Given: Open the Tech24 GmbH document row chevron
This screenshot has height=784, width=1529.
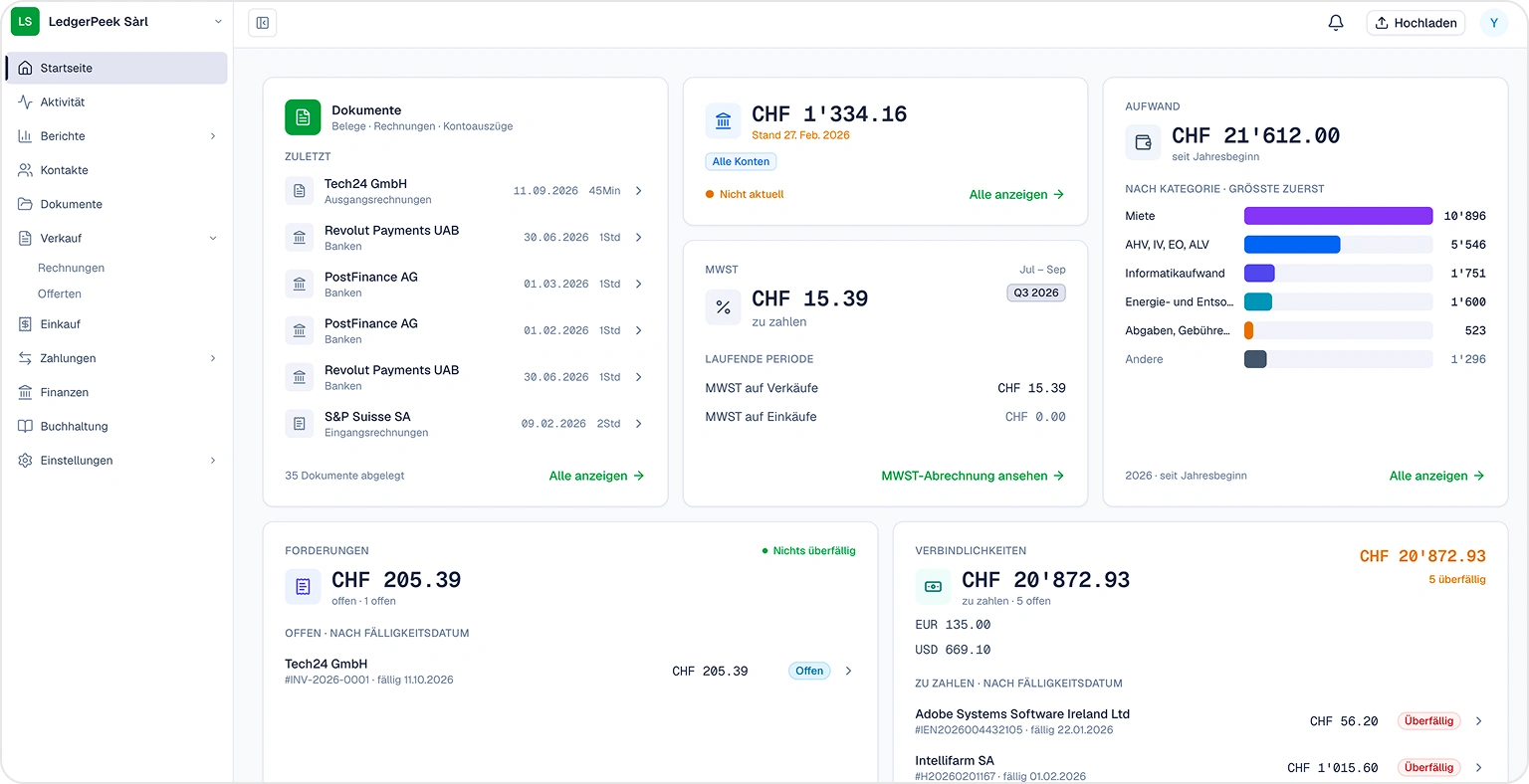Looking at the screenshot, I should pos(638,191).
